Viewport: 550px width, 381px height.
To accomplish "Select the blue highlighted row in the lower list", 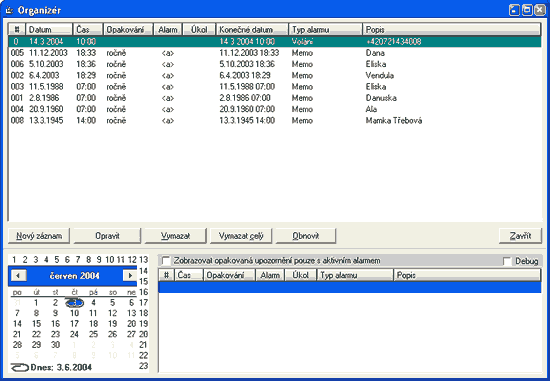I will pyautogui.click(x=350, y=287).
